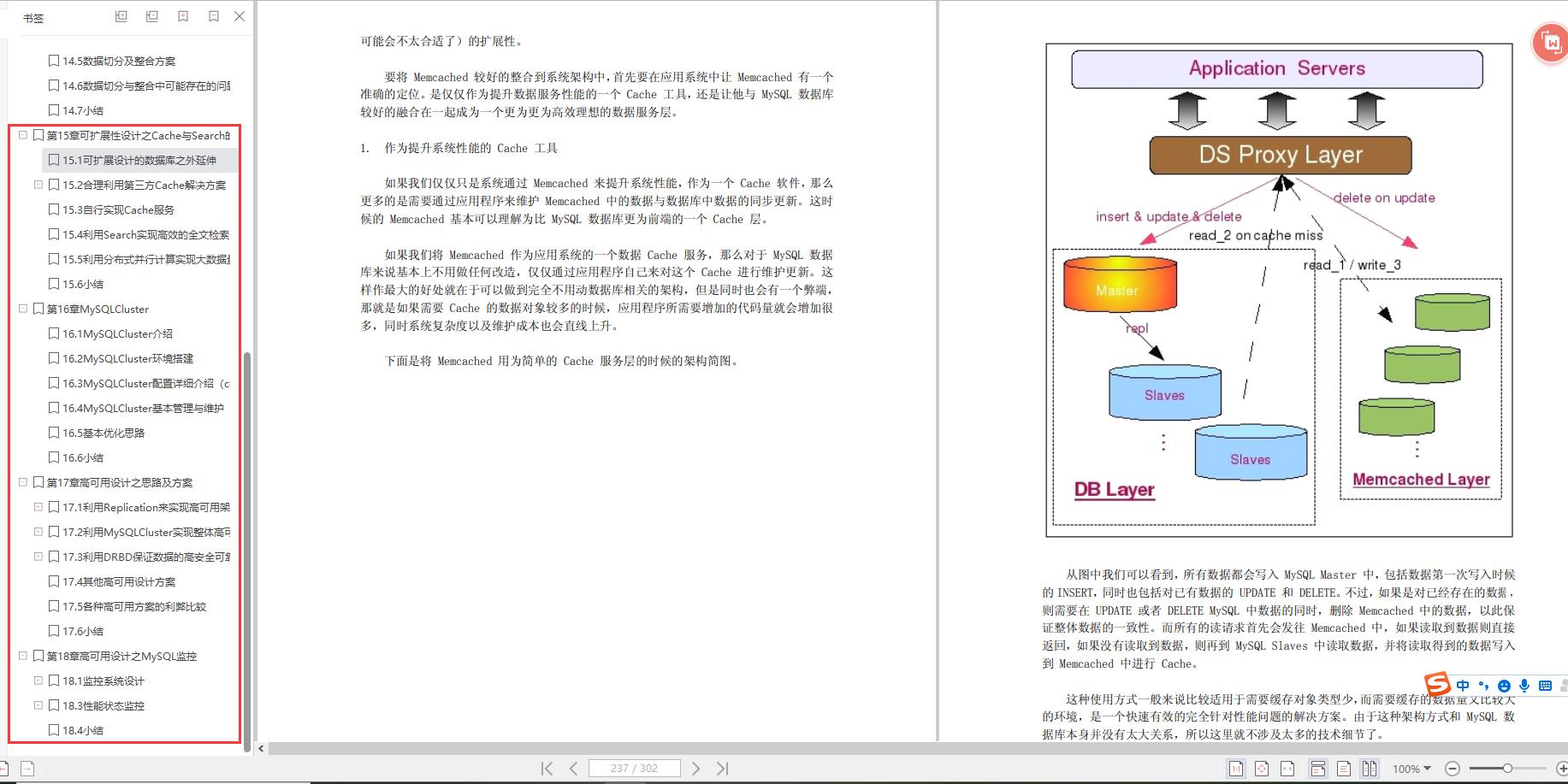Click the Sogou input method S logo
The height and width of the screenshot is (784, 1568).
pos(1438,684)
